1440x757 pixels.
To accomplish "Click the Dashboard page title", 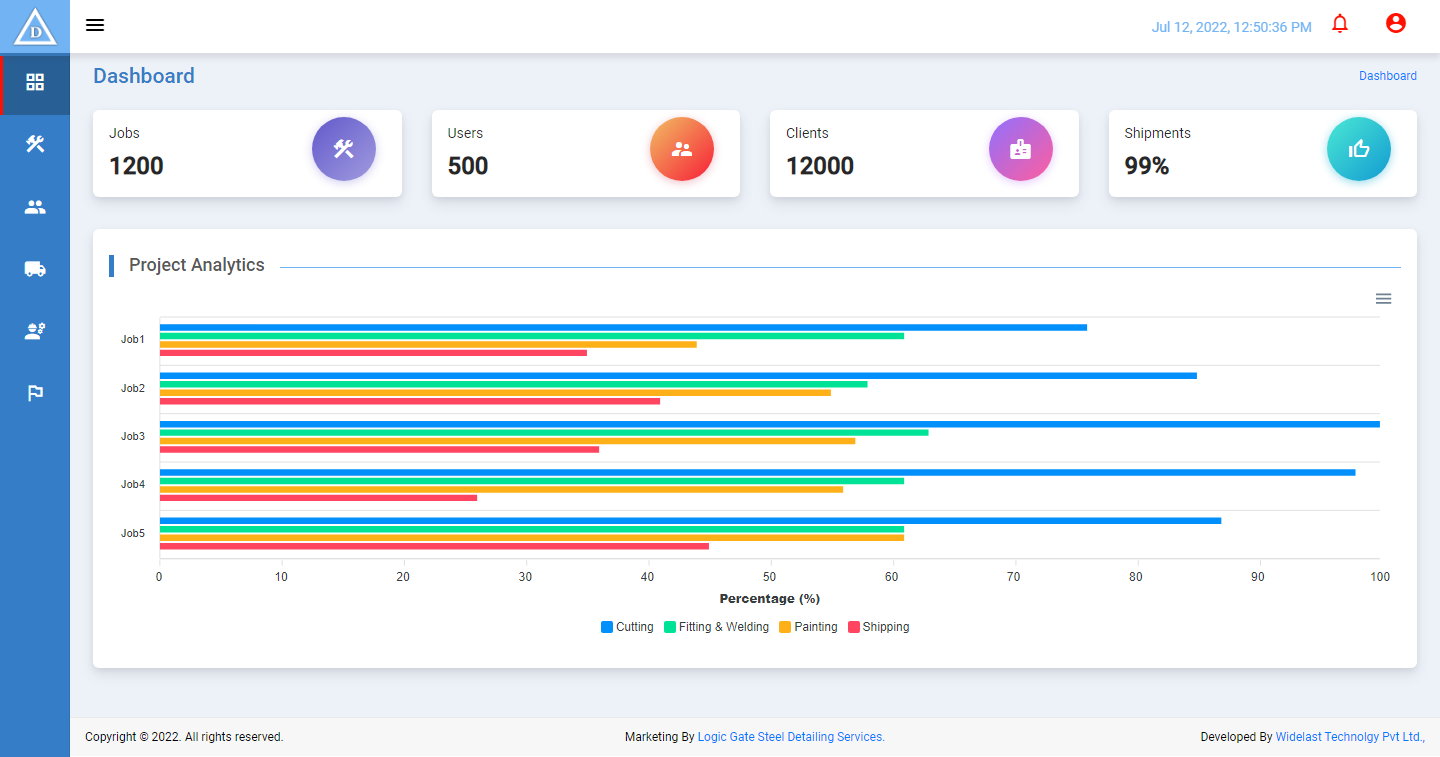I will [x=144, y=76].
